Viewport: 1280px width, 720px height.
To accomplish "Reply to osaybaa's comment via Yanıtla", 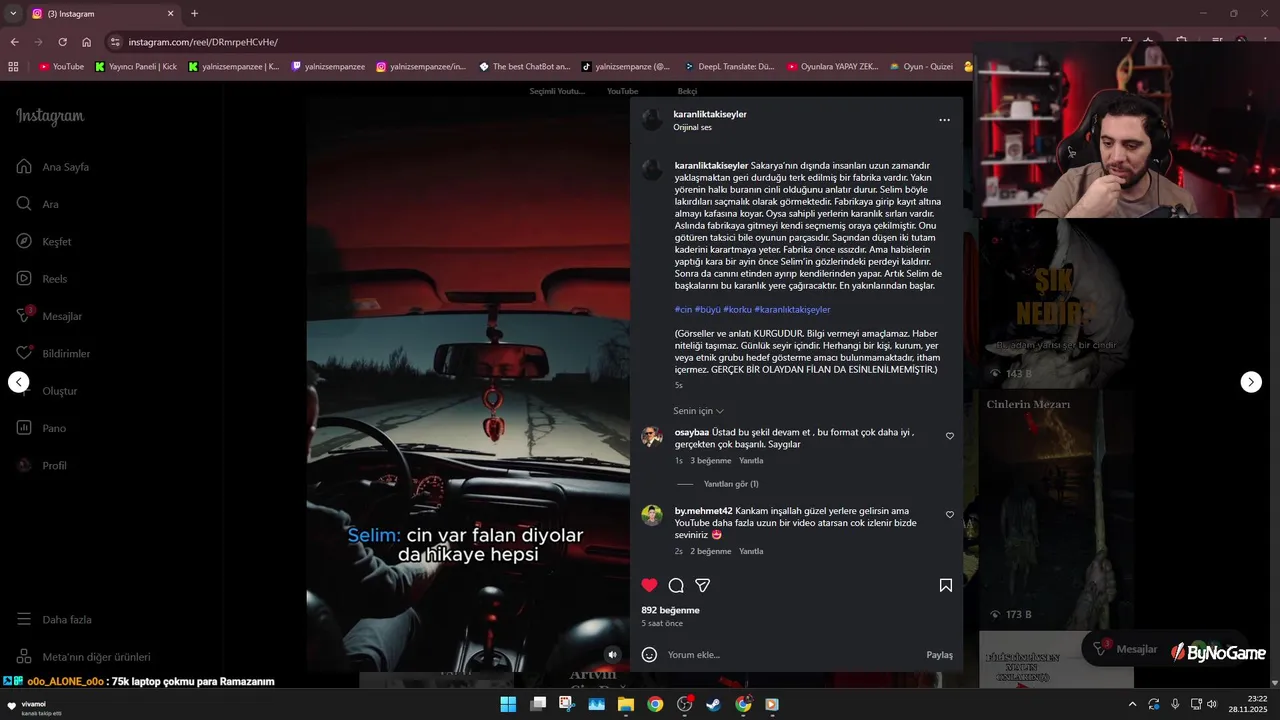I will (x=751, y=461).
